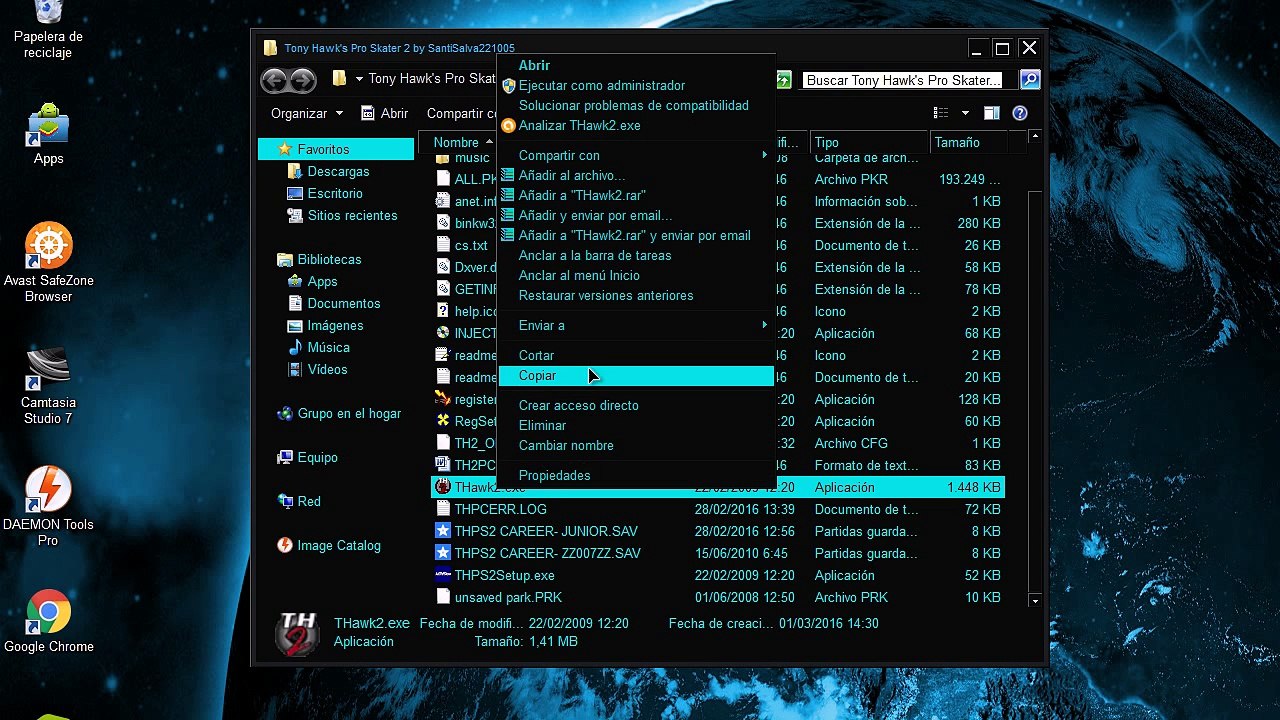Open Descargas in the Favoritos sidebar
This screenshot has width=1280, height=720.
click(x=338, y=171)
